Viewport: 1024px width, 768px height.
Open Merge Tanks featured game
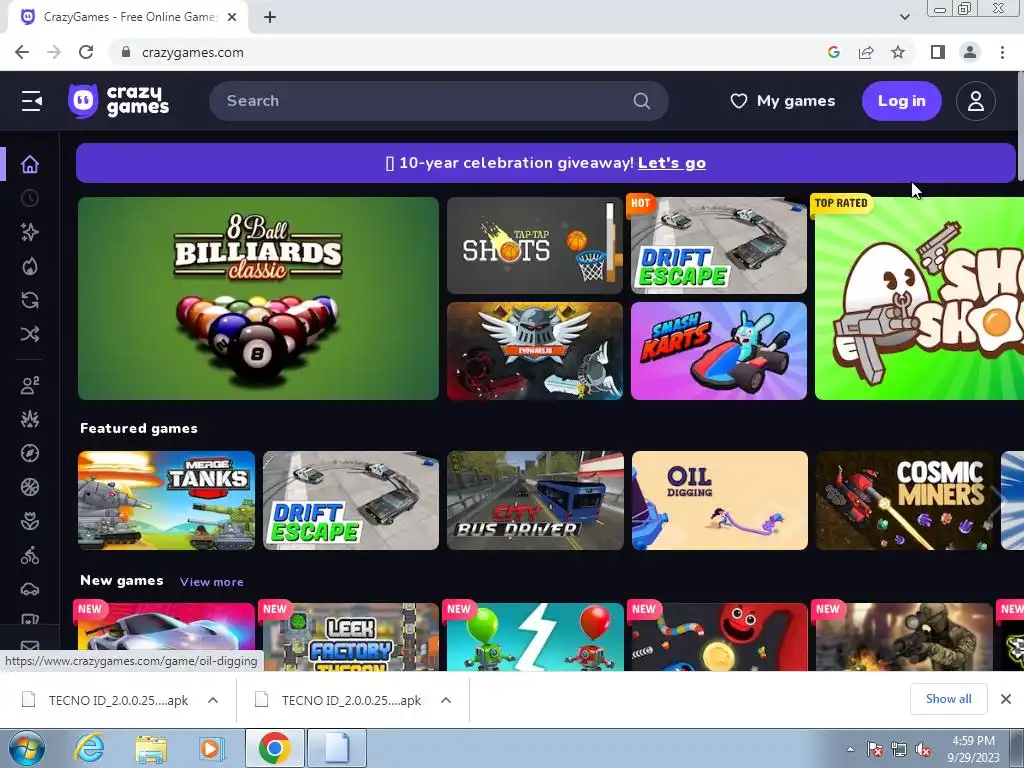166,500
